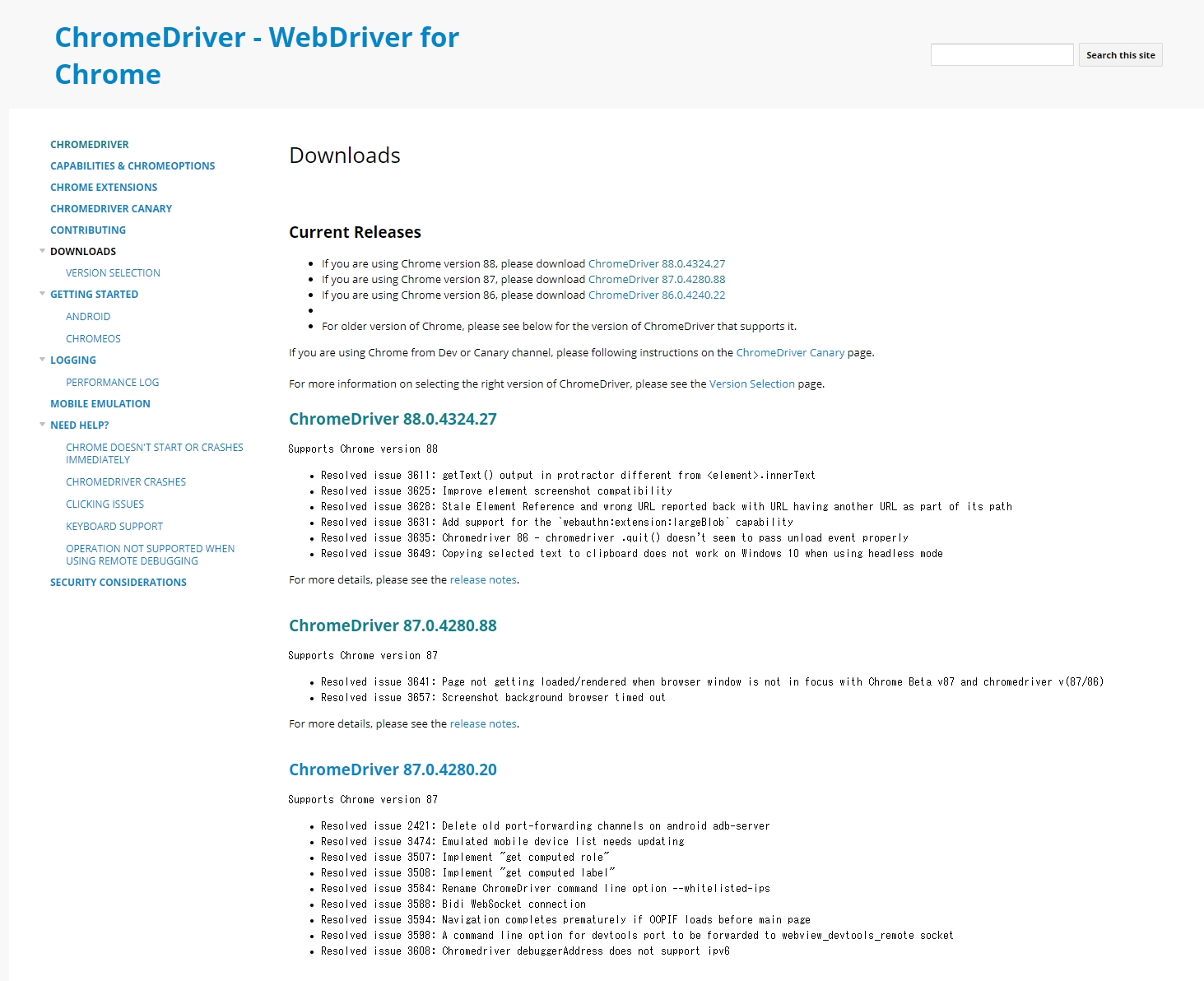
Task: Click the Downloads page title
Action: (x=345, y=155)
